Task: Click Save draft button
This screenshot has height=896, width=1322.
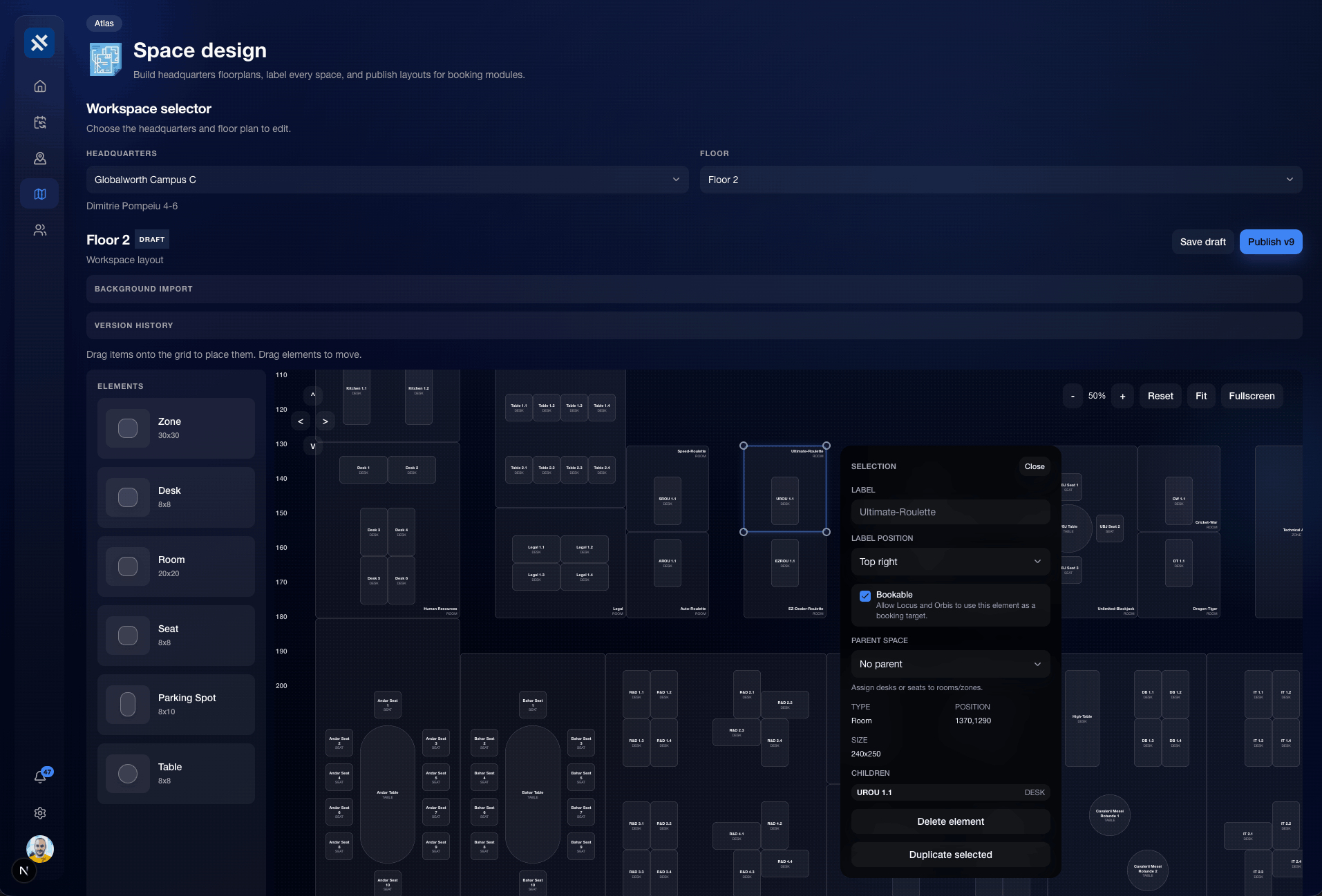Action: coord(1202,242)
